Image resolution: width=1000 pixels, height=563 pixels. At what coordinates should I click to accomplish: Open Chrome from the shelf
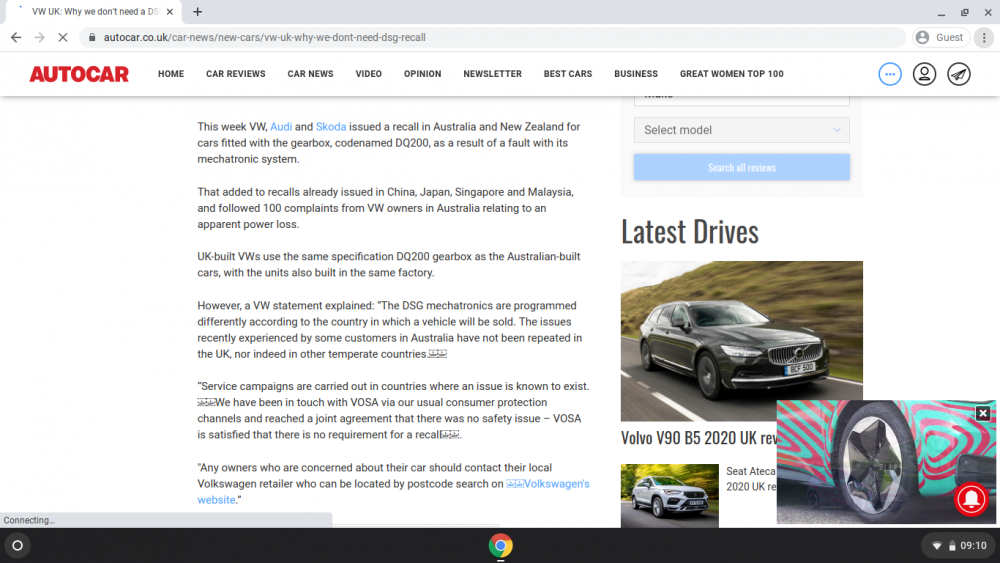pos(501,546)
